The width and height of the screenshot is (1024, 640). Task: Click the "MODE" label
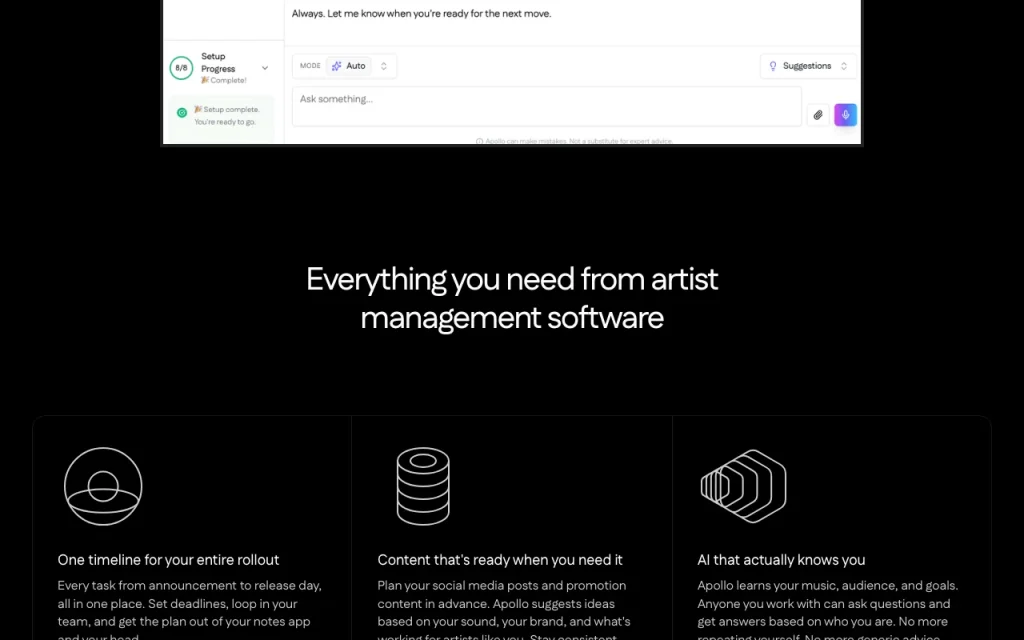coord(310,66)
